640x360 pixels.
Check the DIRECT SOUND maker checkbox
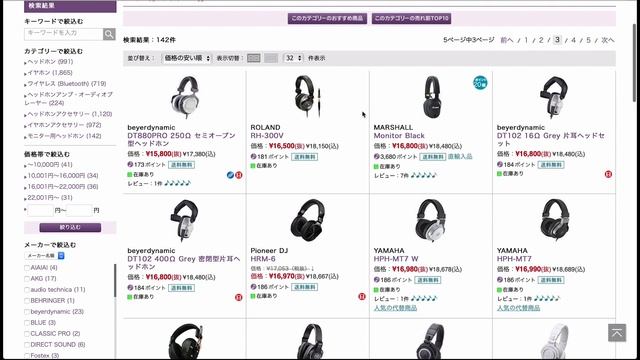tap(27, 345)
